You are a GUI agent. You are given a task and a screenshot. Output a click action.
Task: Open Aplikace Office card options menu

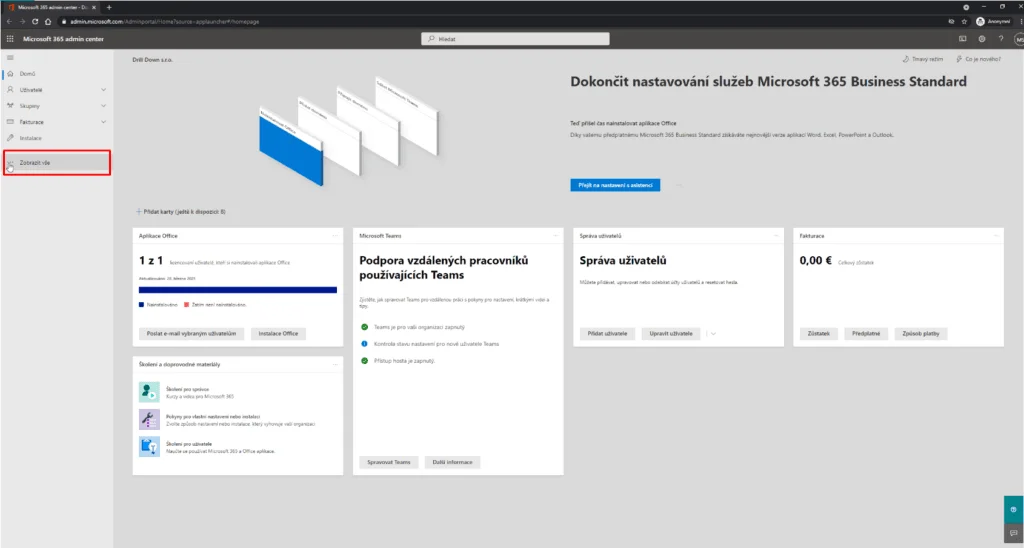(x=335, y=236)
